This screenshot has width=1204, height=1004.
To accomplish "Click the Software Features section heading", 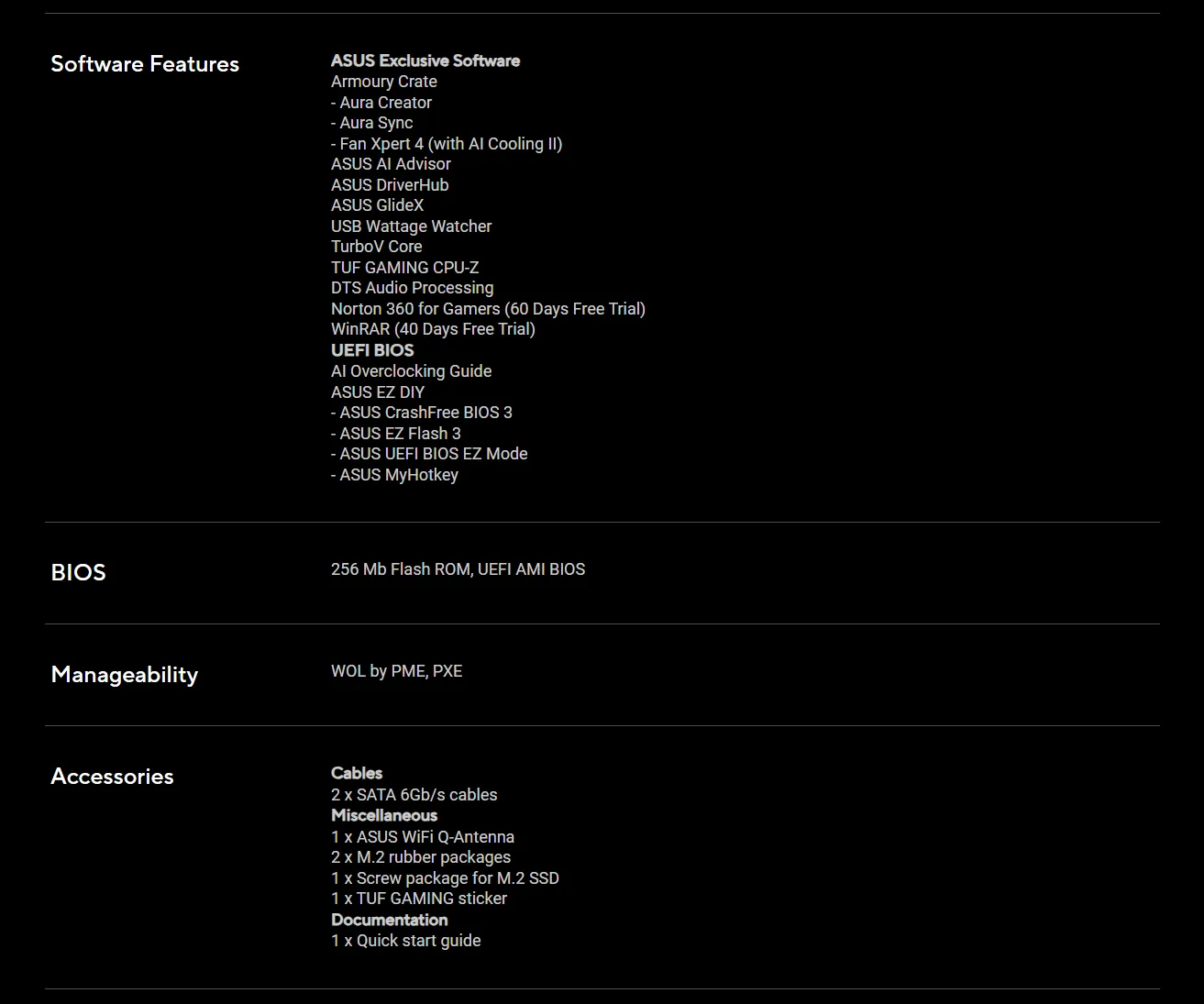I will click(145, 64).
